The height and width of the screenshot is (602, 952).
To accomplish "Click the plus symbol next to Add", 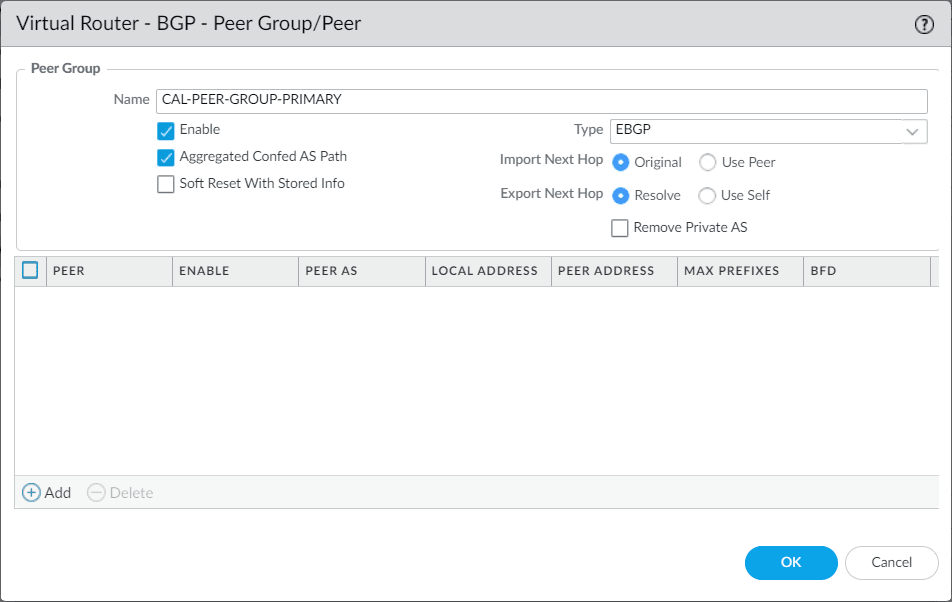I will tap(30, 492).
